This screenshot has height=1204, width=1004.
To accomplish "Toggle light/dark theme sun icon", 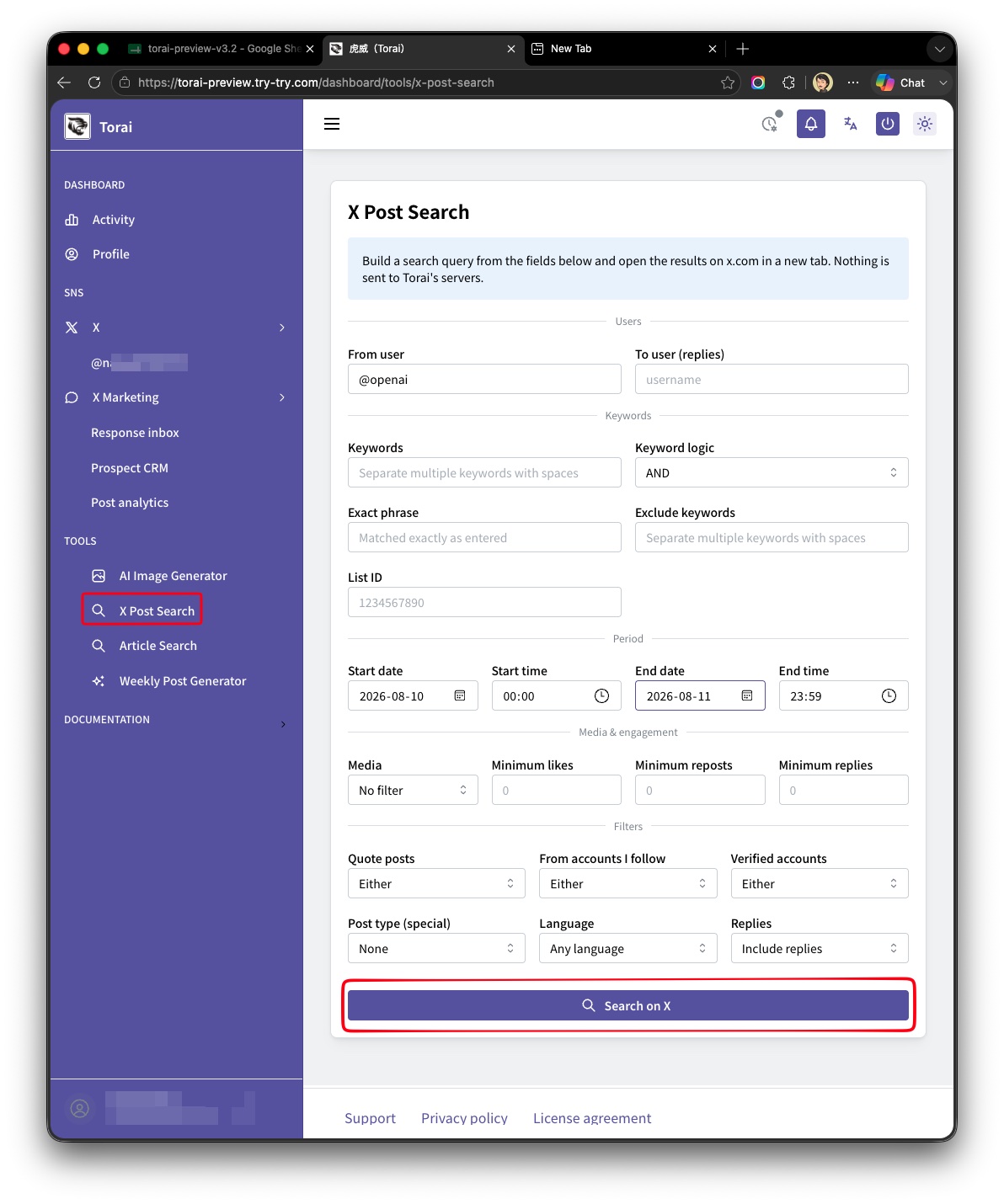I will click(x=925, y=124).
